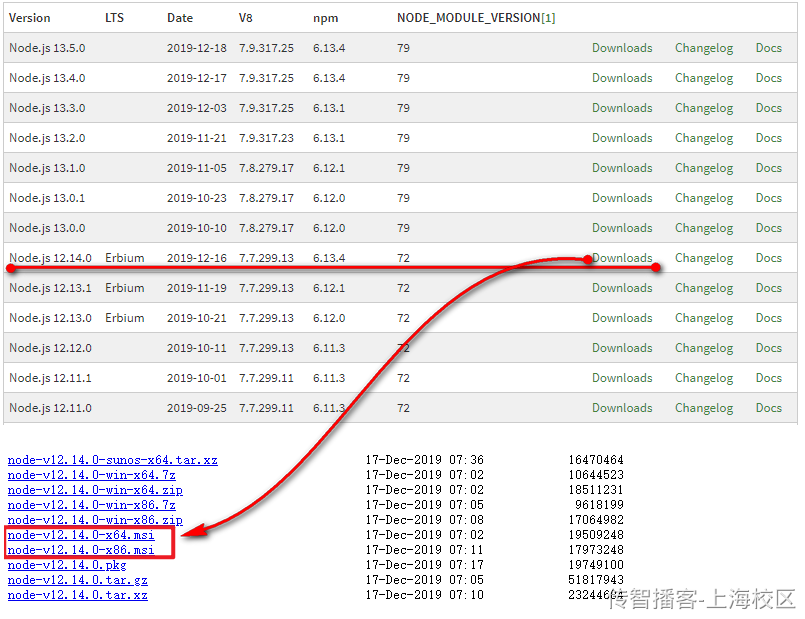
Task: Open Downloads for Node.js 13.0.0
Action: tap(622, 228)
